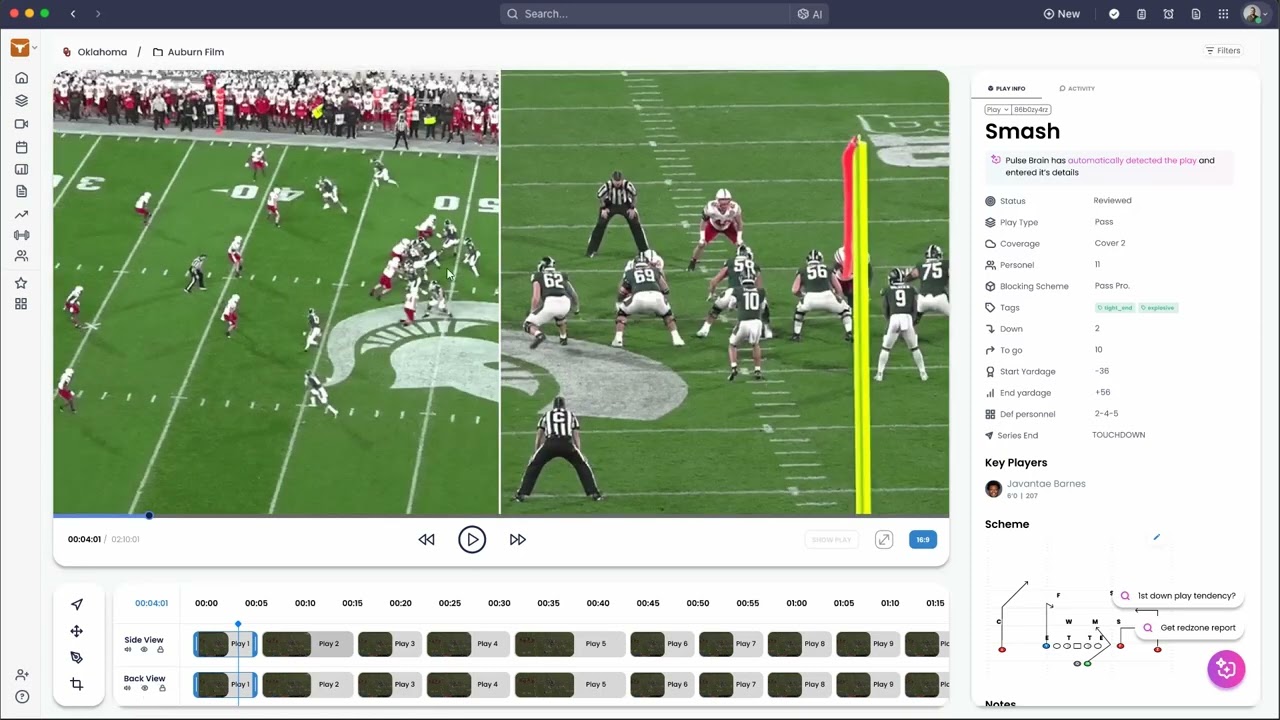Open the four-squares grid icon in sidebar
The width and height of the screenshot is (1280, 720).
[21, 304]
